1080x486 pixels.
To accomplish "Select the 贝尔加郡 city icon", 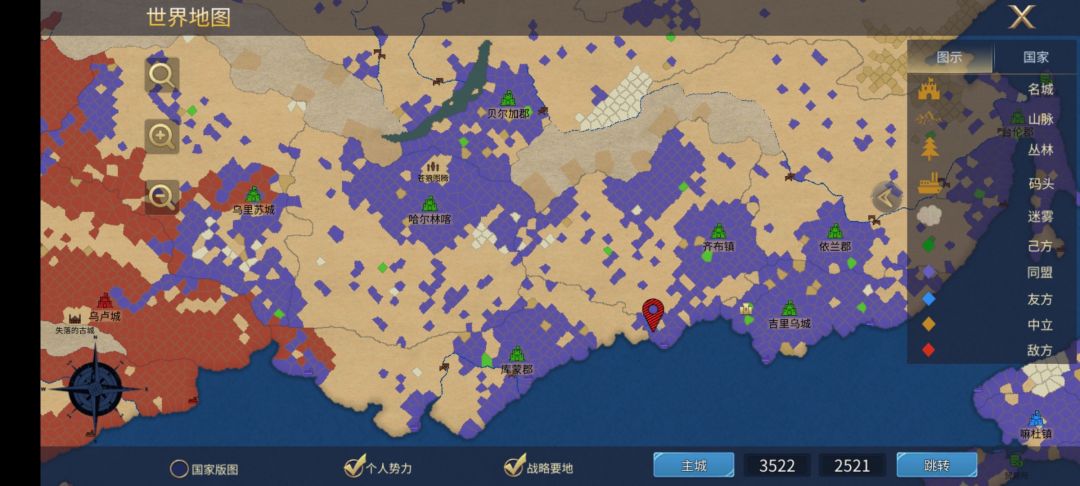I will click(508, 98).
